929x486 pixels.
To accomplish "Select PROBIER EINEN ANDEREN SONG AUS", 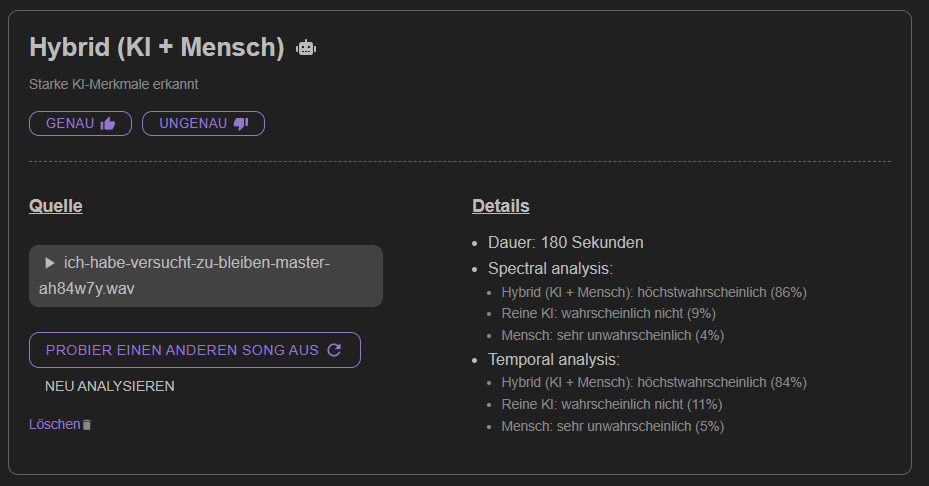I will pyautogui.click(x=195, y=350).
